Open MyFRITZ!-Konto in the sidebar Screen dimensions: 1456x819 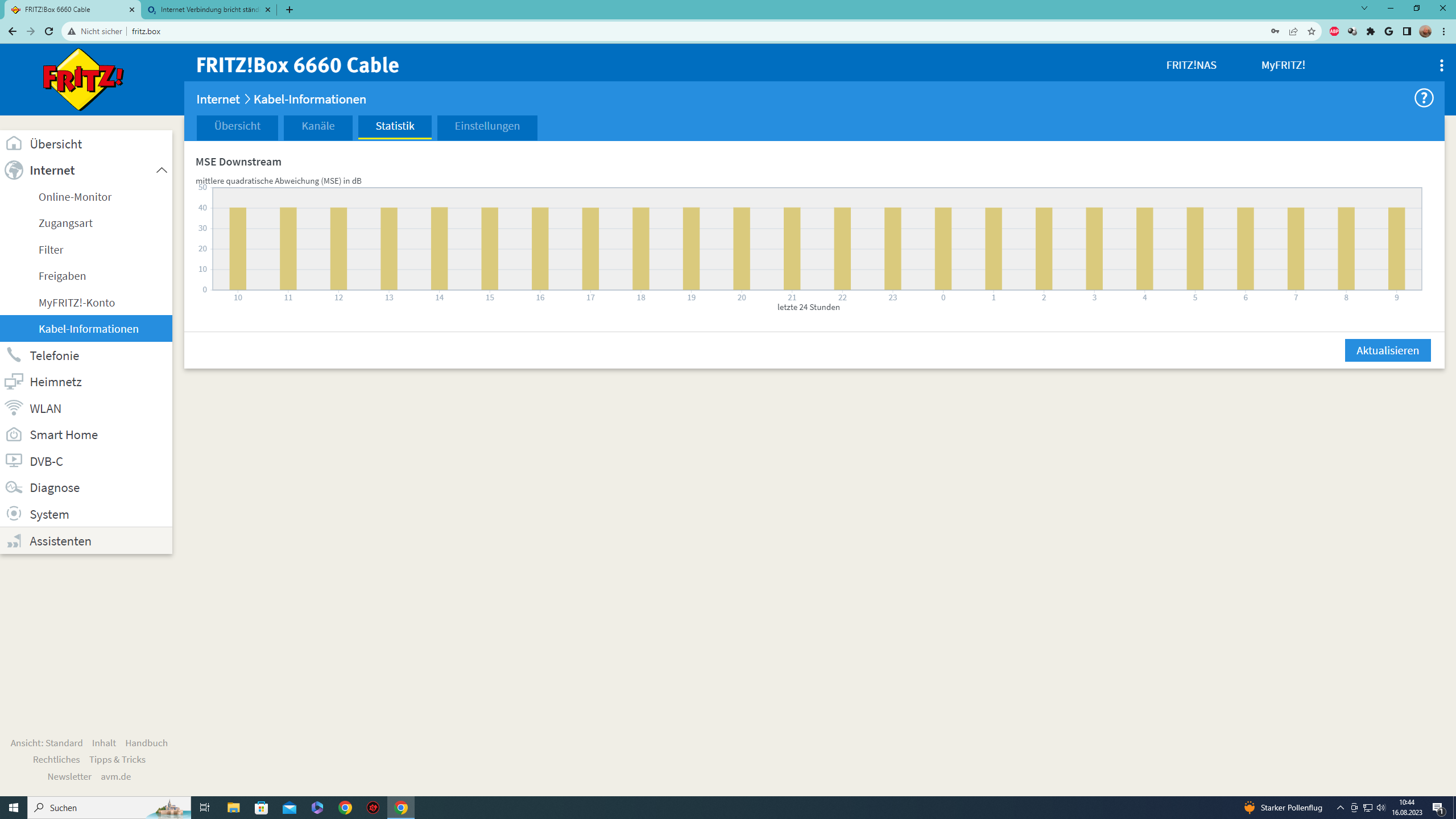[x=77, y=303]
